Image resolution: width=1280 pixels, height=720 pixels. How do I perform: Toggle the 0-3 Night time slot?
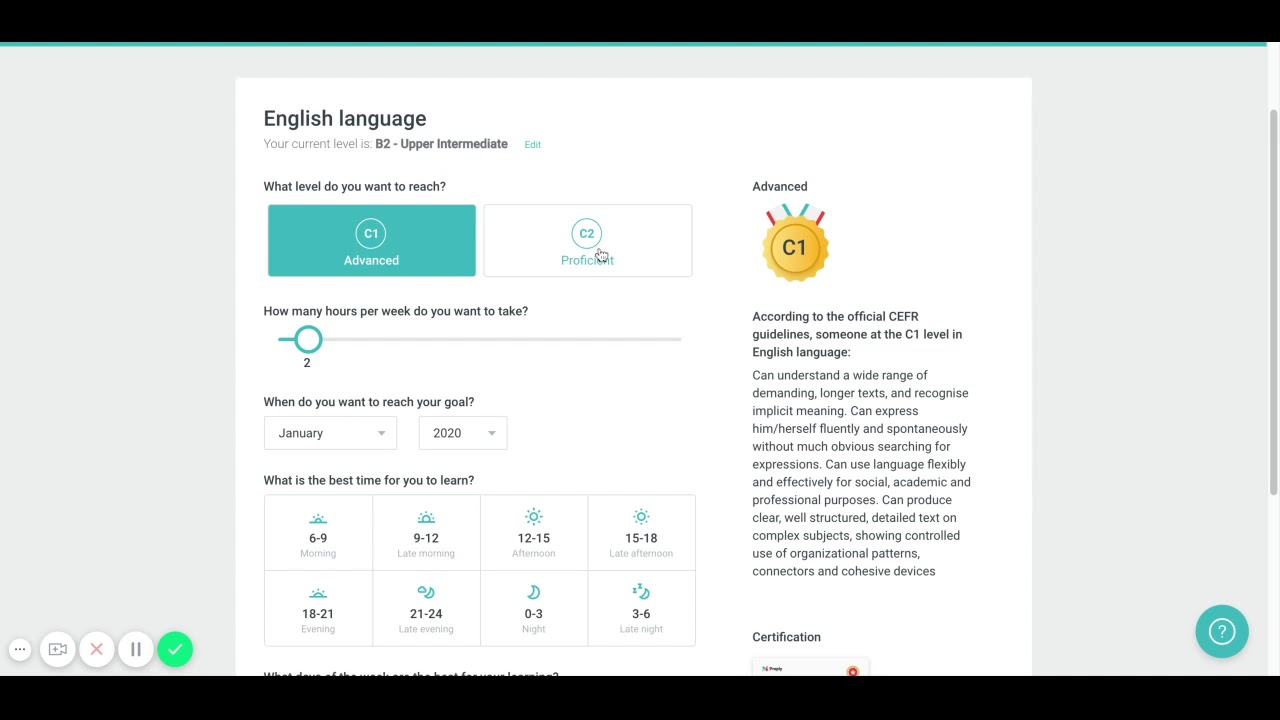coord(534,608)
